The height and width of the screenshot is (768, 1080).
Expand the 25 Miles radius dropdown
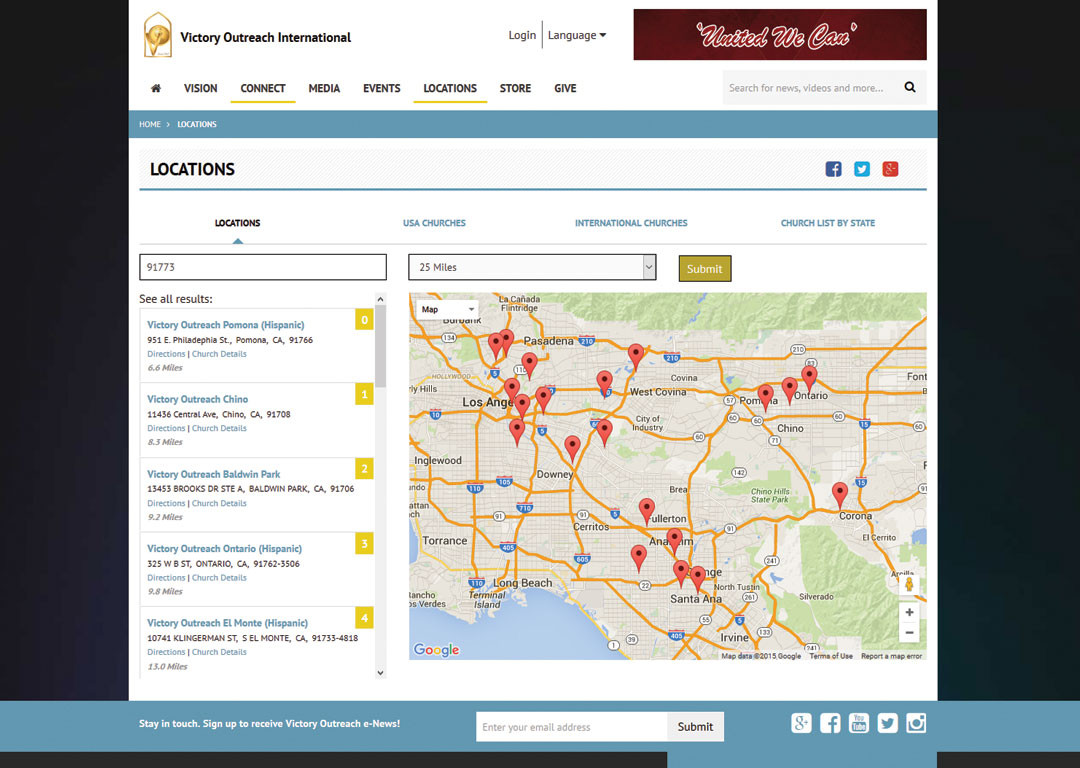532,267
